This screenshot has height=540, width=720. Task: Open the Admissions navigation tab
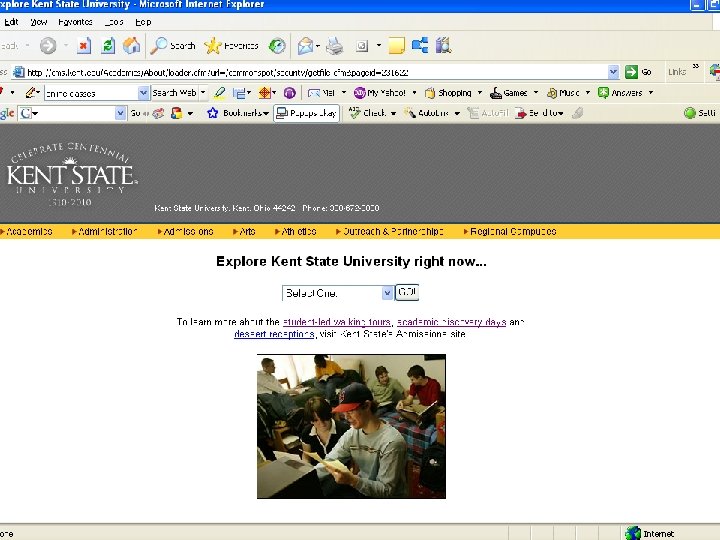click(x=186, y=231)
